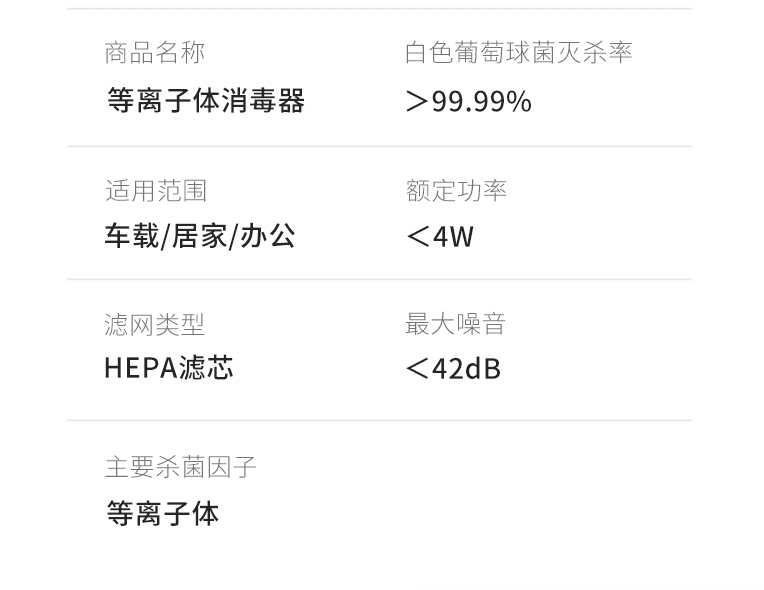
Task: Click divider line above 主要杀菌因子 row
Action: (x=379, y=420)
